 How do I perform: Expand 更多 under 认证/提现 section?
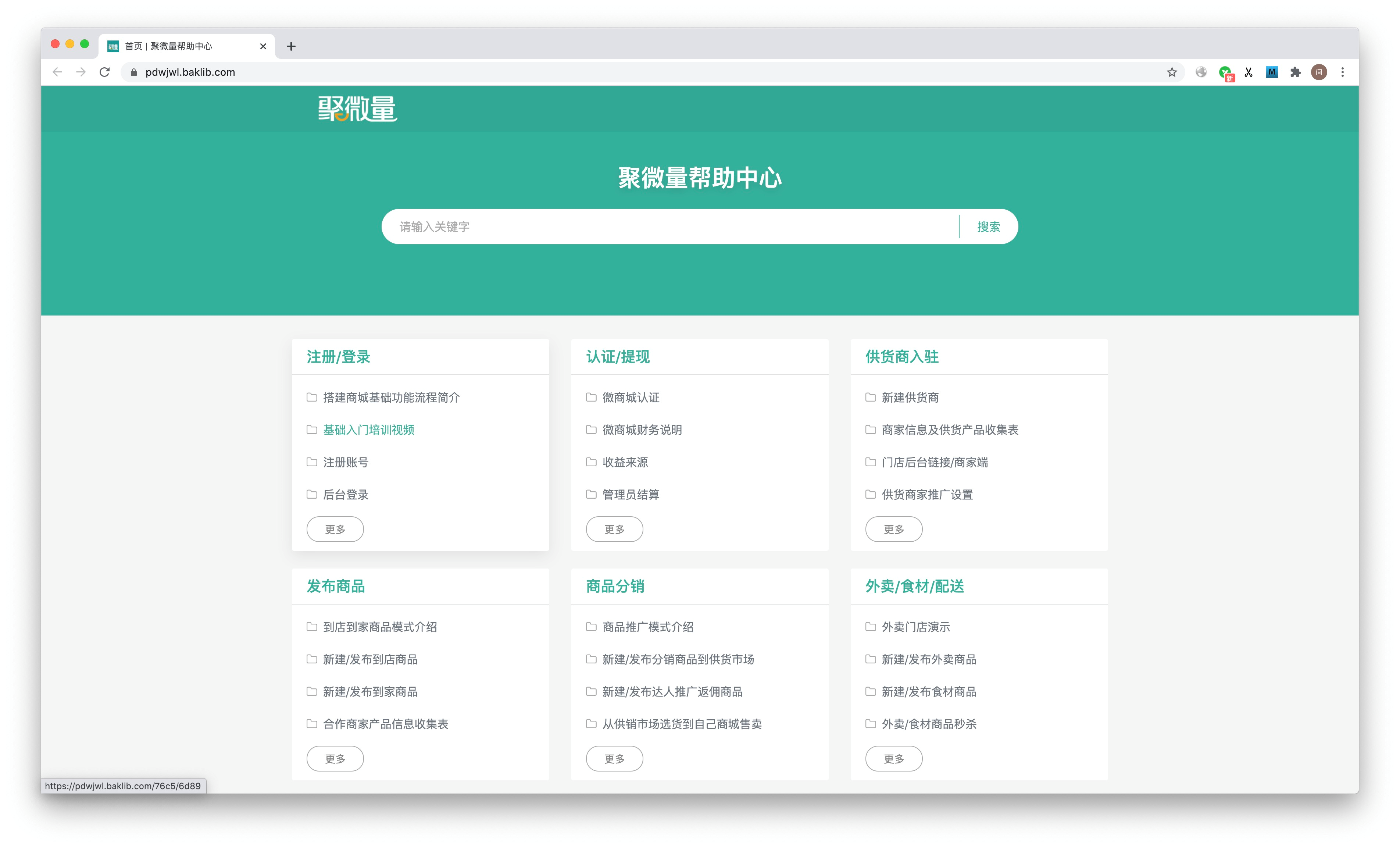(614, 529)
